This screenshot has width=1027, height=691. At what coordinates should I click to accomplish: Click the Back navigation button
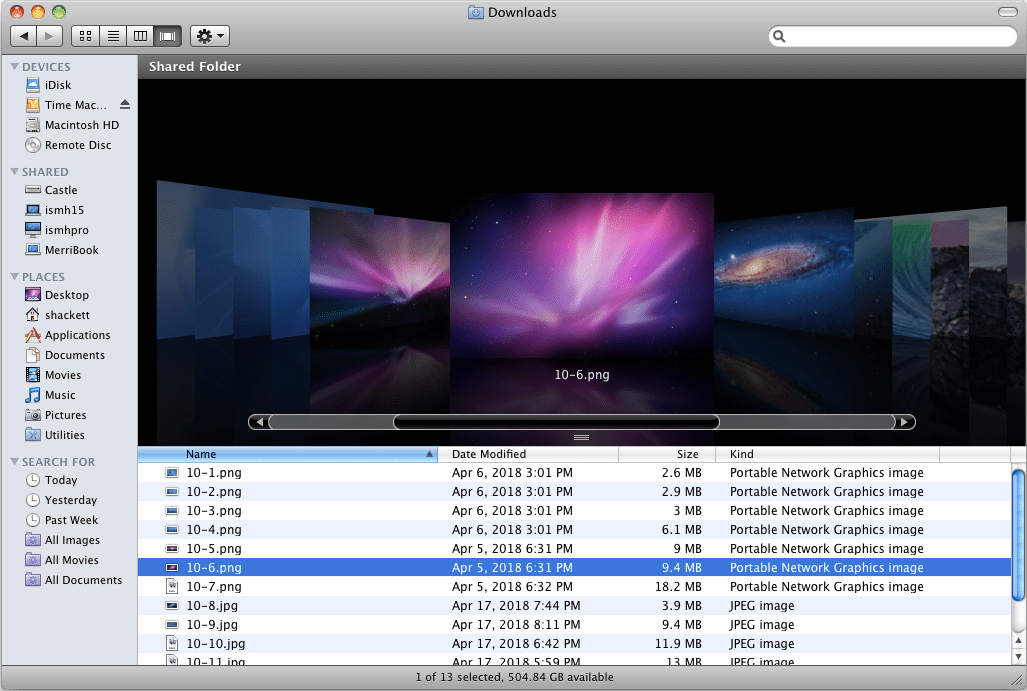pyautogui.click(x=24, y=35)
